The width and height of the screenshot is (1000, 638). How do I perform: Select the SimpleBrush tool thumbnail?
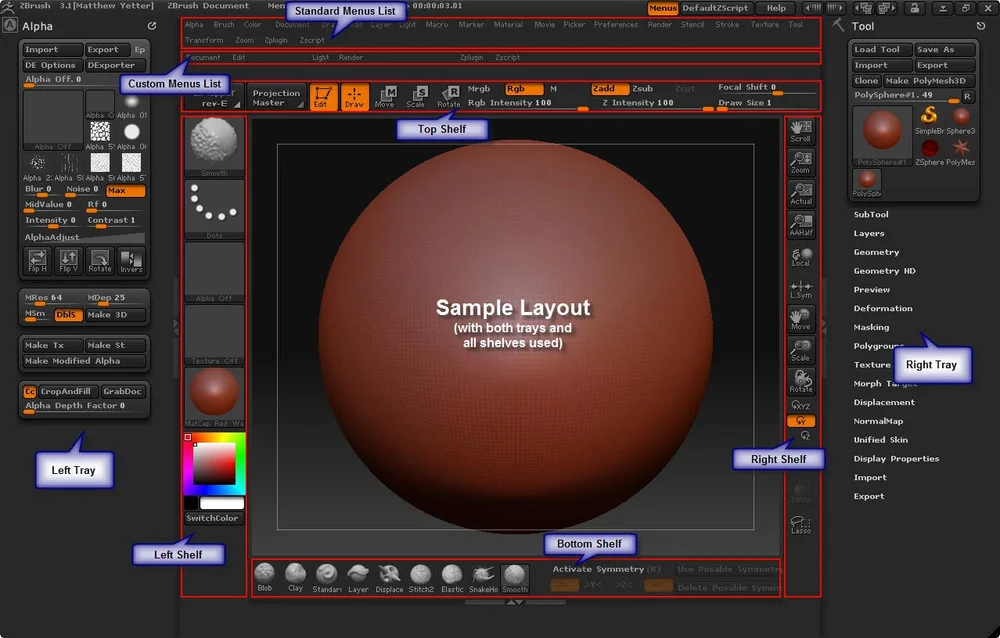[929, 120]
